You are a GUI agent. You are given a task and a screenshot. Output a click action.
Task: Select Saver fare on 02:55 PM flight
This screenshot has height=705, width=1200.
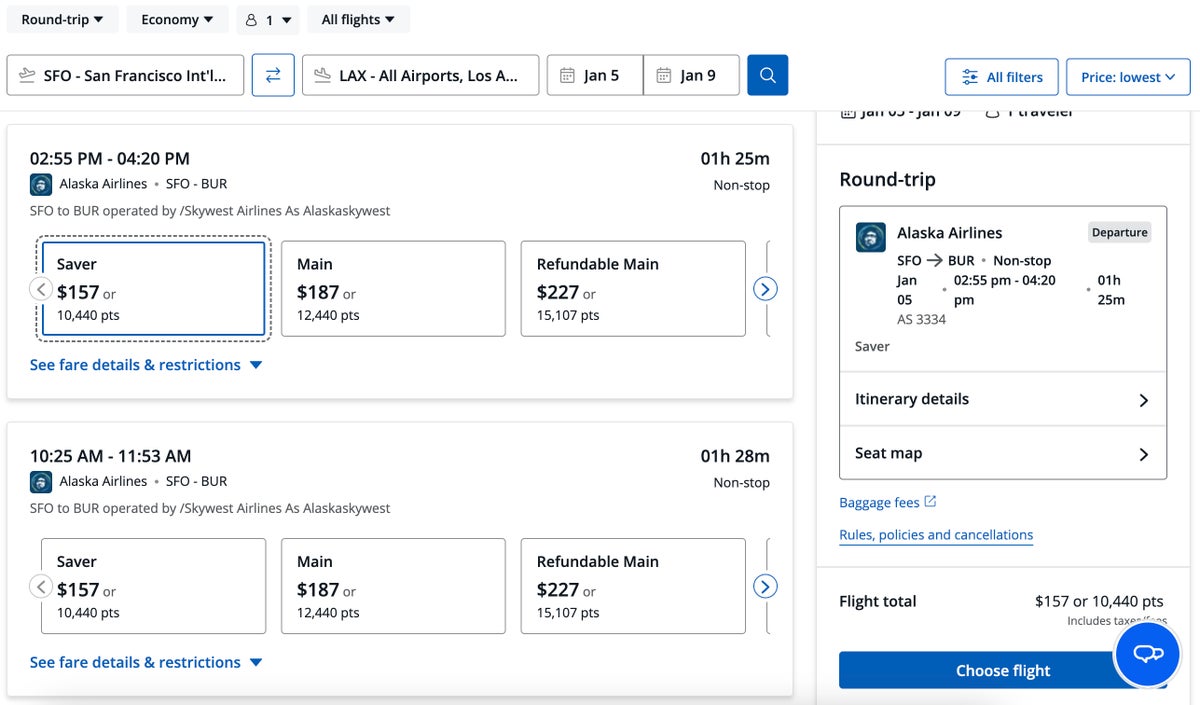(x=153, y=288)
